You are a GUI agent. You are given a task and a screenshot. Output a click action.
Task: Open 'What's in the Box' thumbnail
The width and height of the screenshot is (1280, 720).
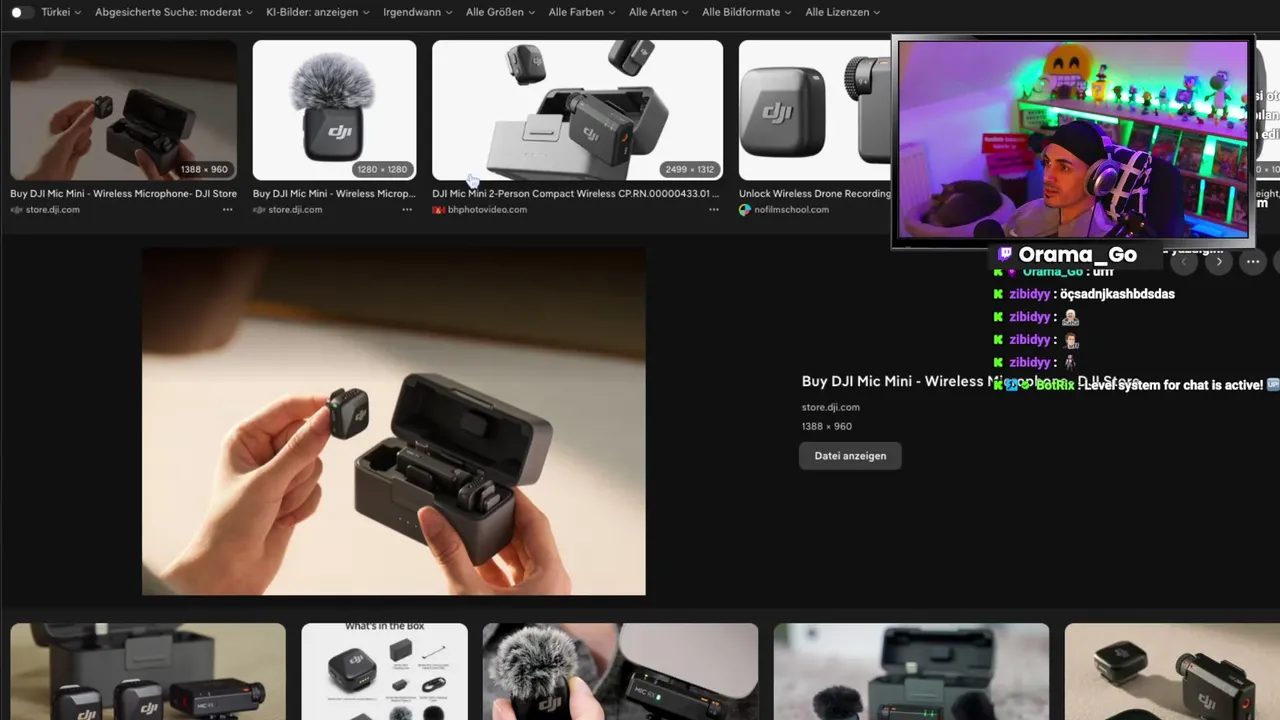click(385, 672)
